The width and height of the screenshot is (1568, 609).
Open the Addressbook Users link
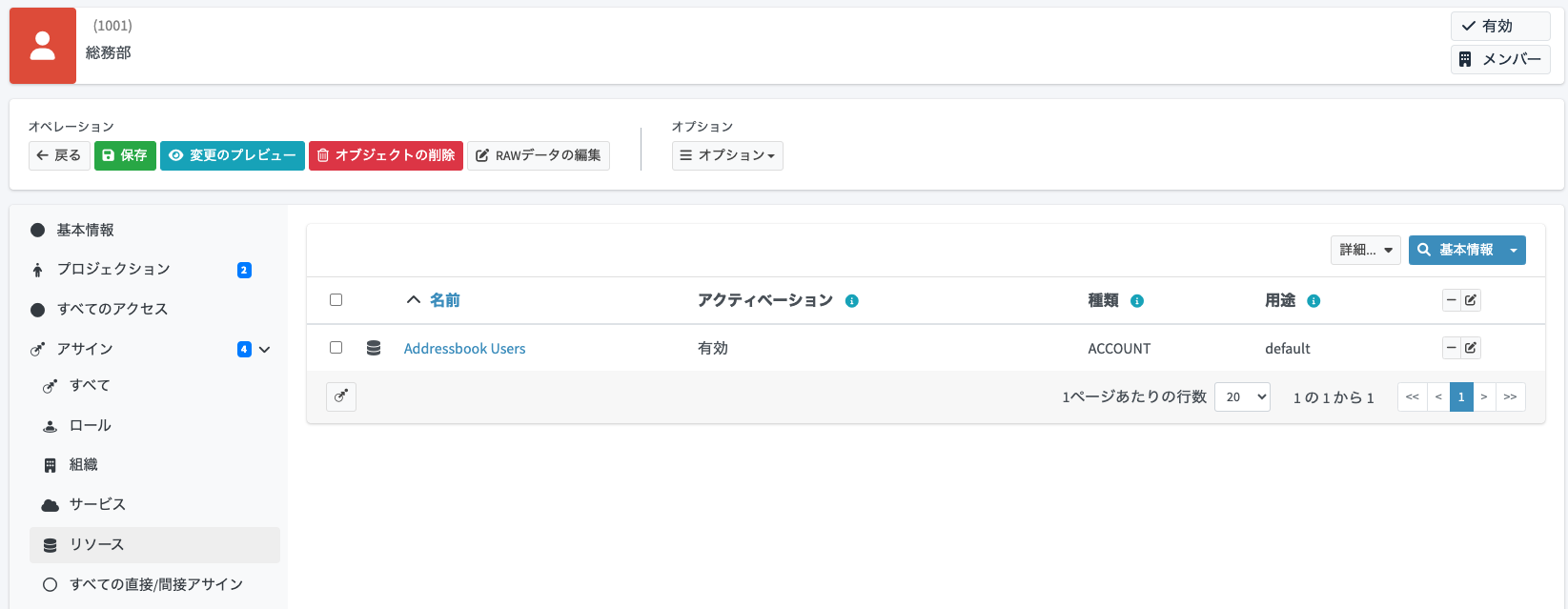tap(464, 349)
